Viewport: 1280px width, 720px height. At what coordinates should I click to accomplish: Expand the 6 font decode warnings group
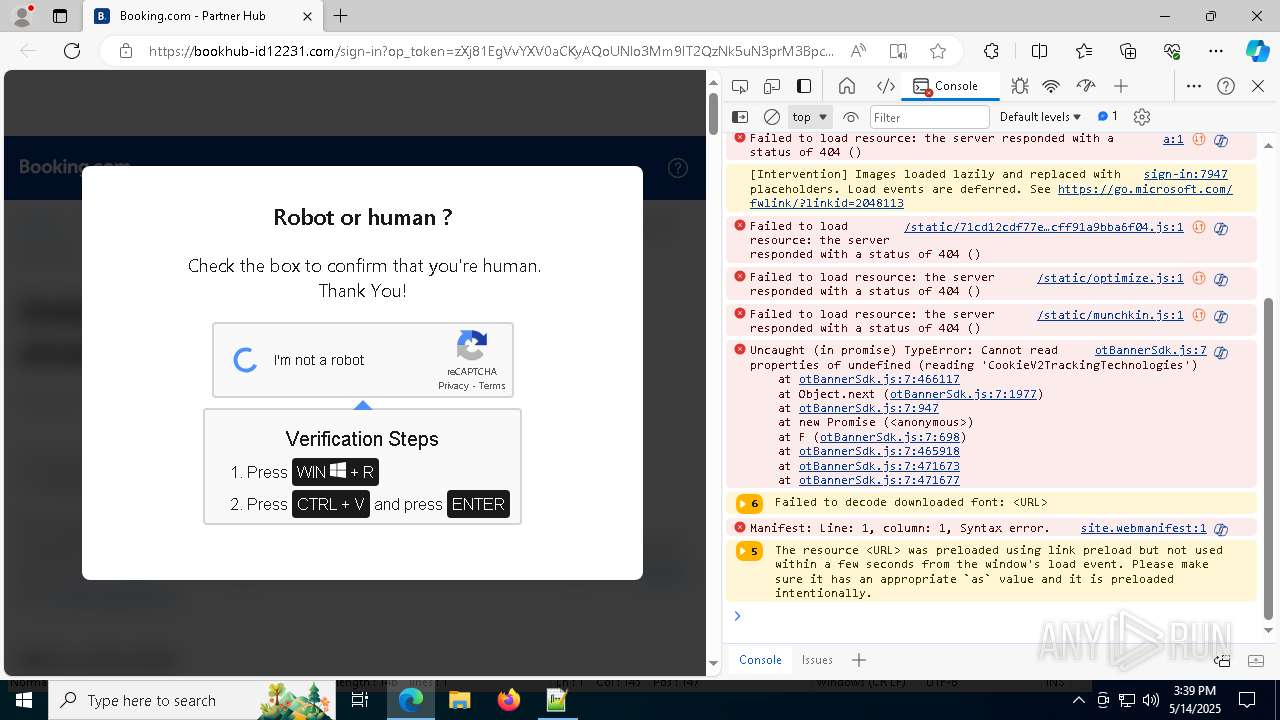[x=749, y=503]
